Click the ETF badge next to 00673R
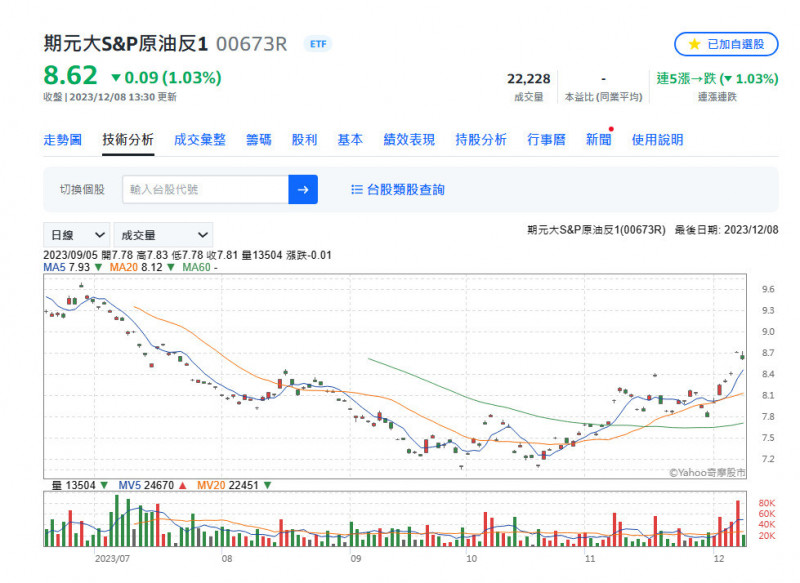The height and width of the screenshot is (583, 800). 318,44
